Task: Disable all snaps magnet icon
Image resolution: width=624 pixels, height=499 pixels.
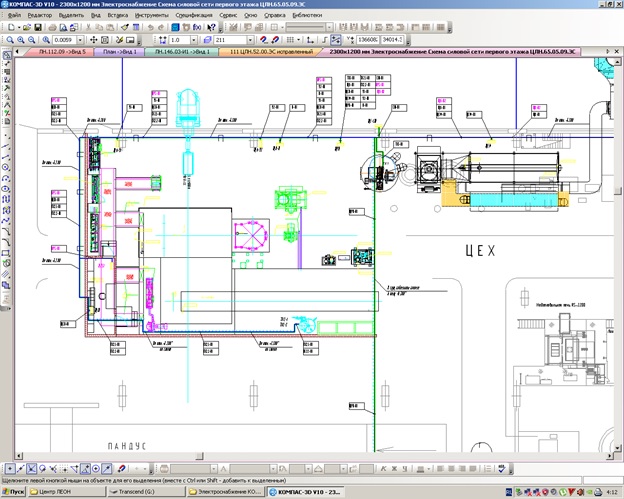Action: pyautogui.click(x=275, y=40)
